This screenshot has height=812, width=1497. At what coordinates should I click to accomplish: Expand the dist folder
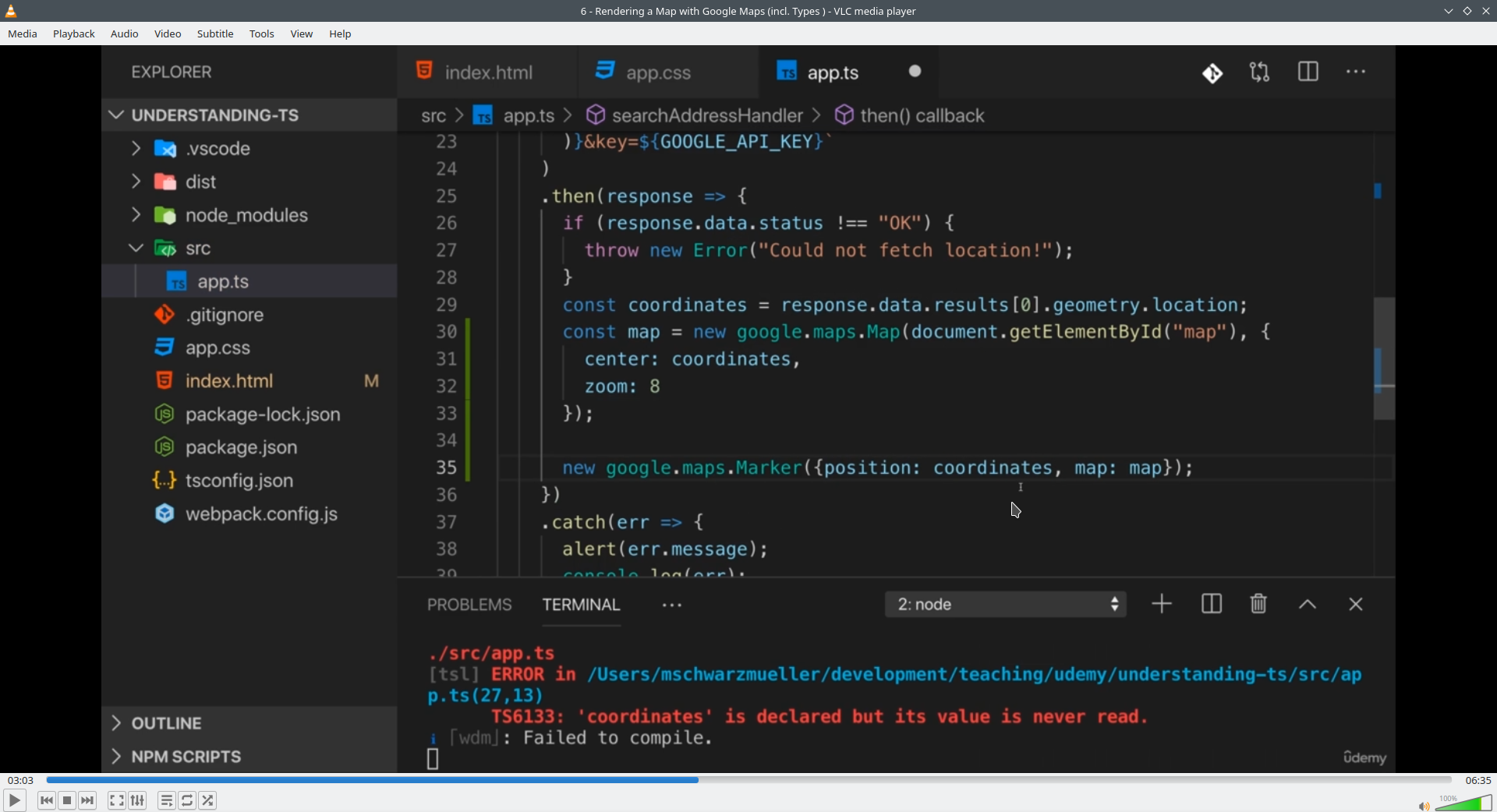pos(249,182)
